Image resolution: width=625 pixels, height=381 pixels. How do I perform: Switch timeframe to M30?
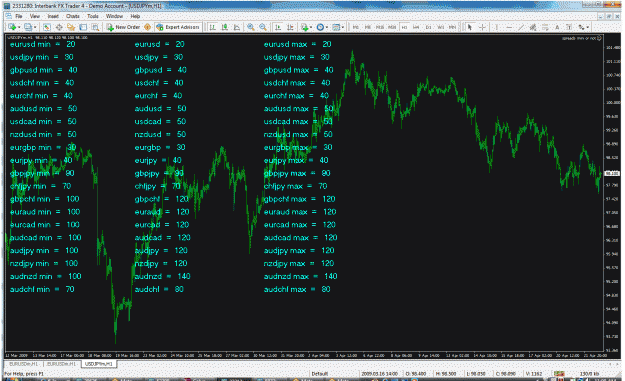[x=392, y=27]
